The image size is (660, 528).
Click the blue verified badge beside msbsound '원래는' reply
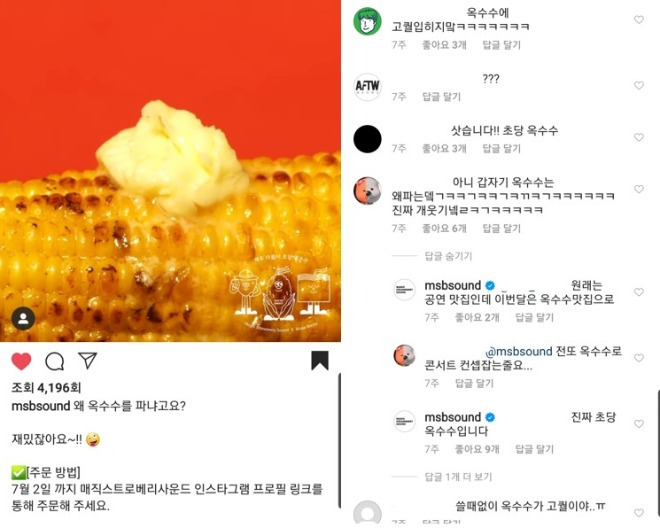490,286
